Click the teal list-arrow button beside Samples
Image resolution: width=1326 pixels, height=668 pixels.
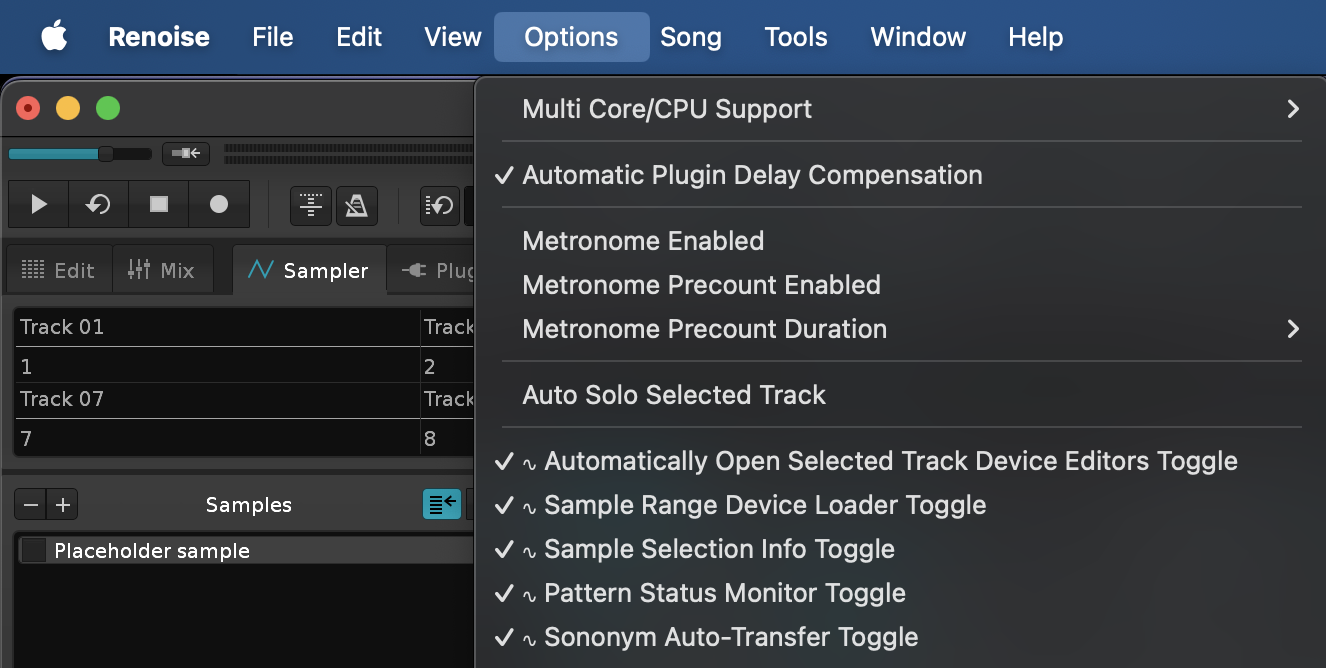[442, 504]
